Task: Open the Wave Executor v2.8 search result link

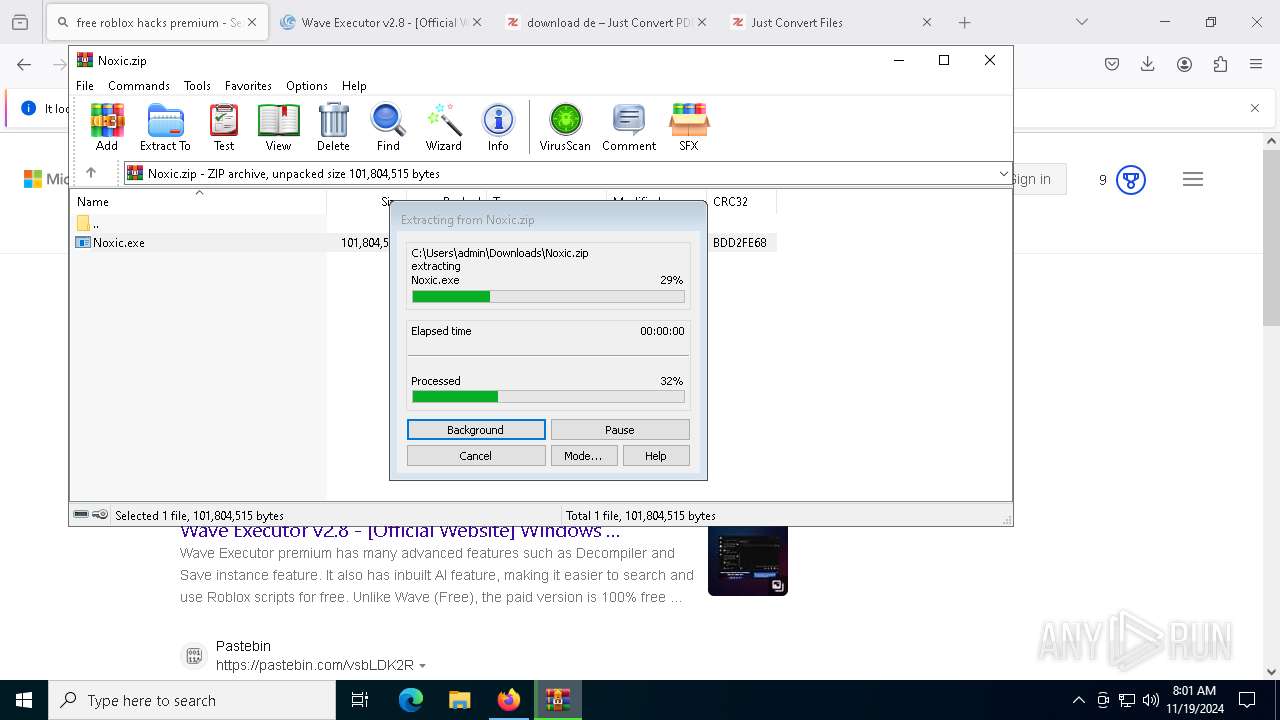Action: click(x=400, y=532)
